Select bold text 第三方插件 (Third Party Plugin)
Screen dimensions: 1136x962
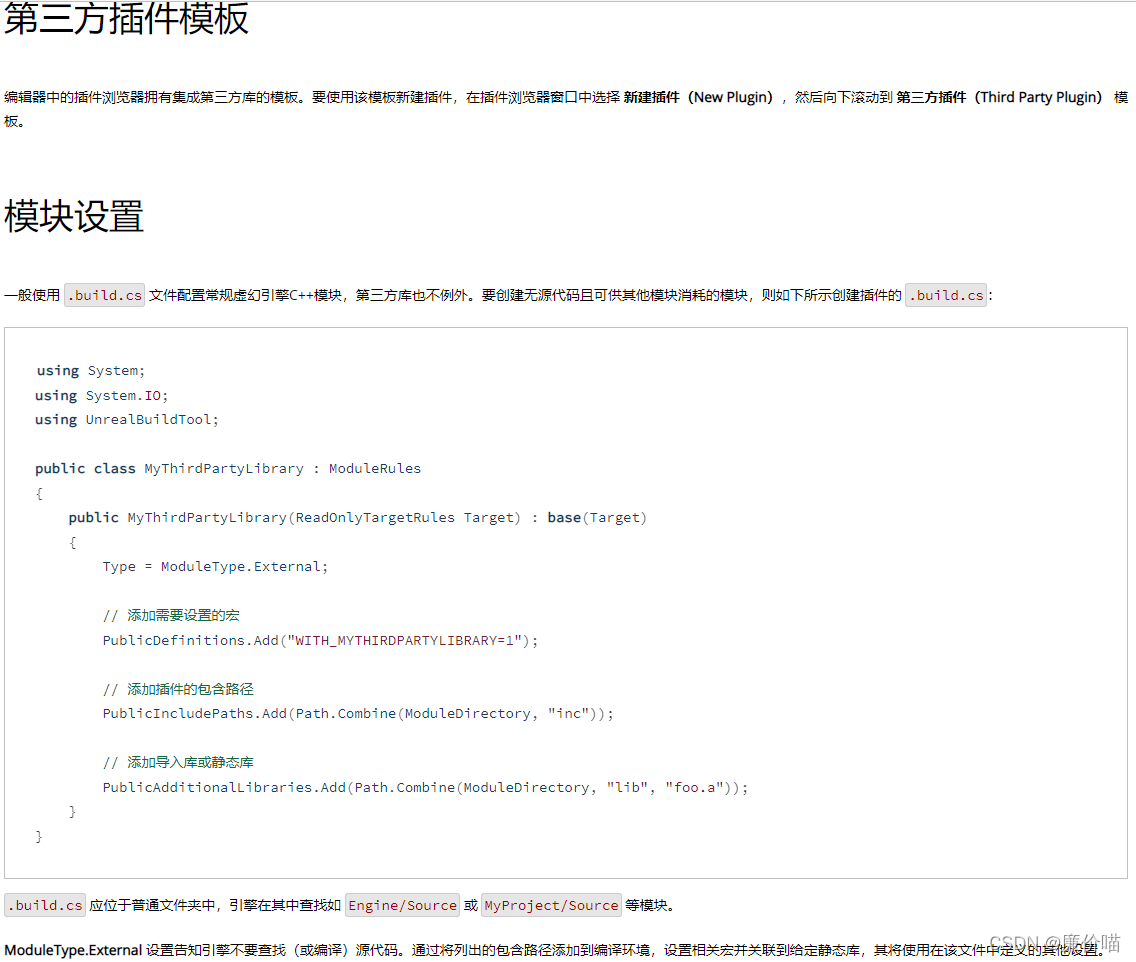point(999,97)
